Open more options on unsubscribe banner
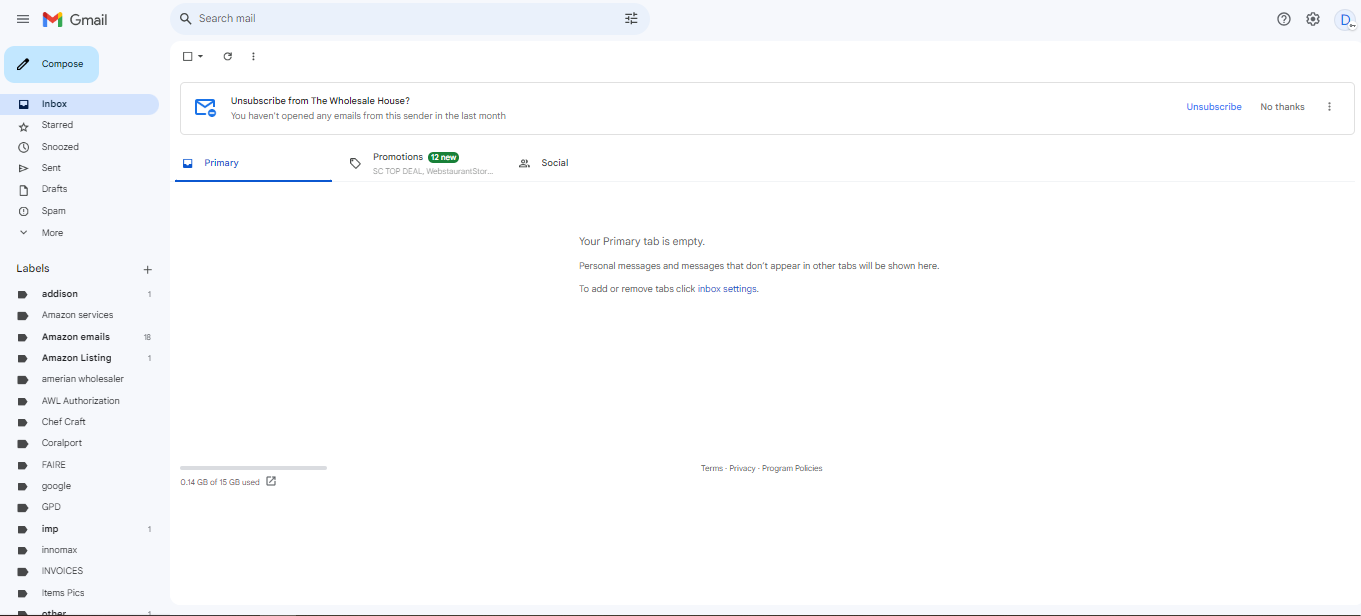 [x=1329, y=107]
